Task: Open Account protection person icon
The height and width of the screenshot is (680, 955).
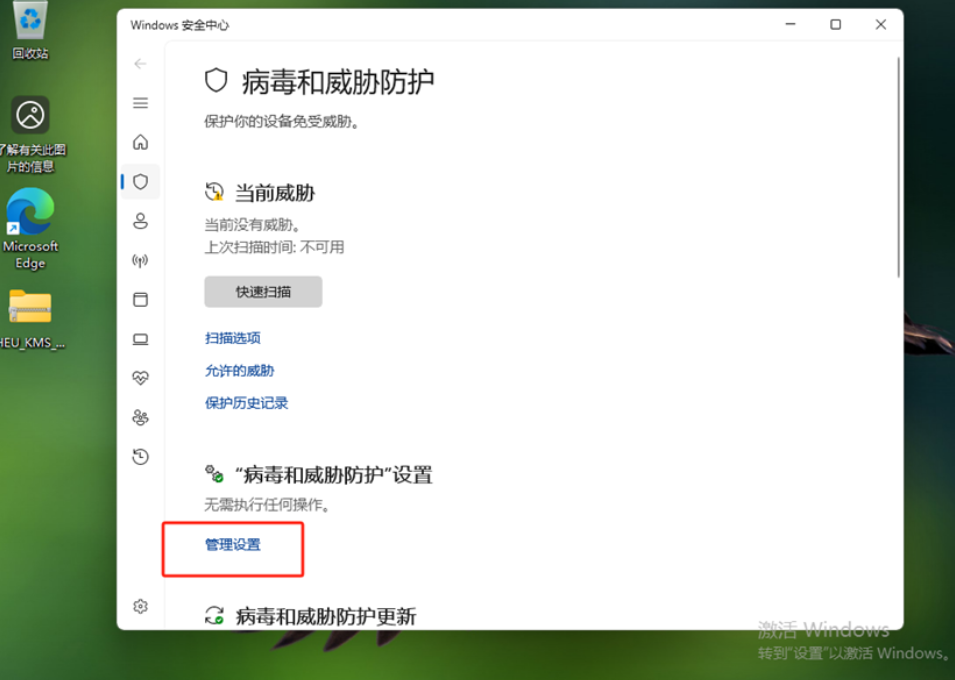Action: point(140,221)
